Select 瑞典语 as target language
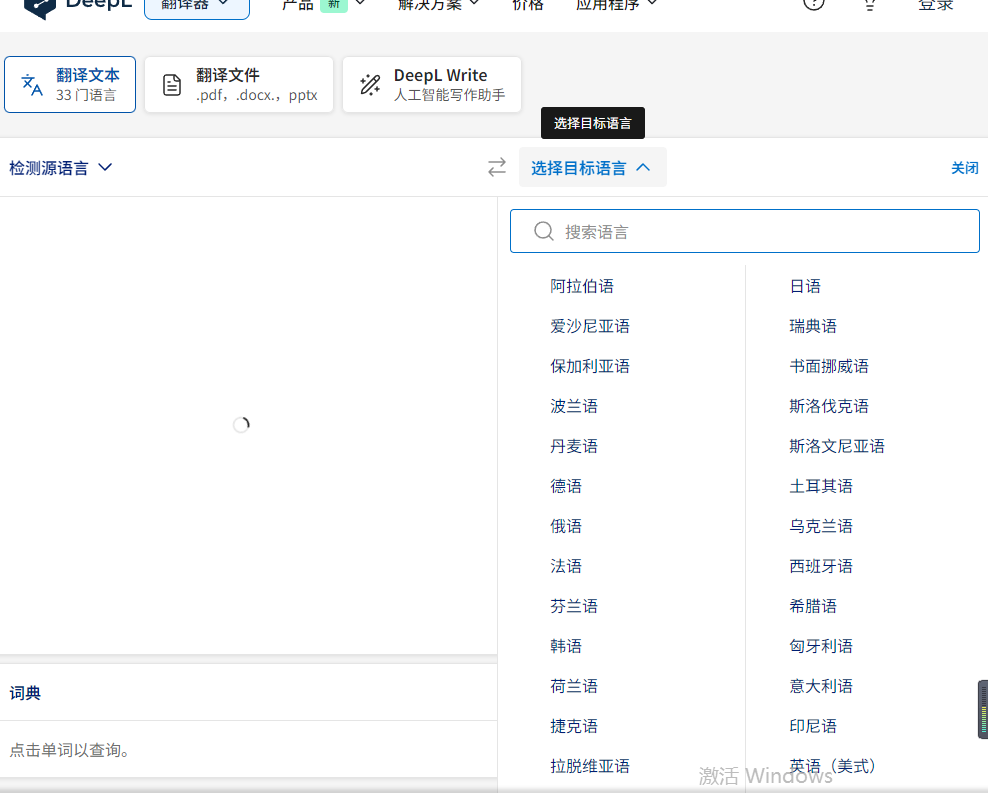This screenshot has height=793, width=988. coord(813,326)
